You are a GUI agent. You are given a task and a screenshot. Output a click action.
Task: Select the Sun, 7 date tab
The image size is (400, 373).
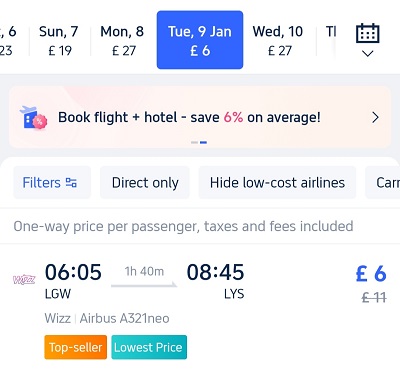coord(59,41)
